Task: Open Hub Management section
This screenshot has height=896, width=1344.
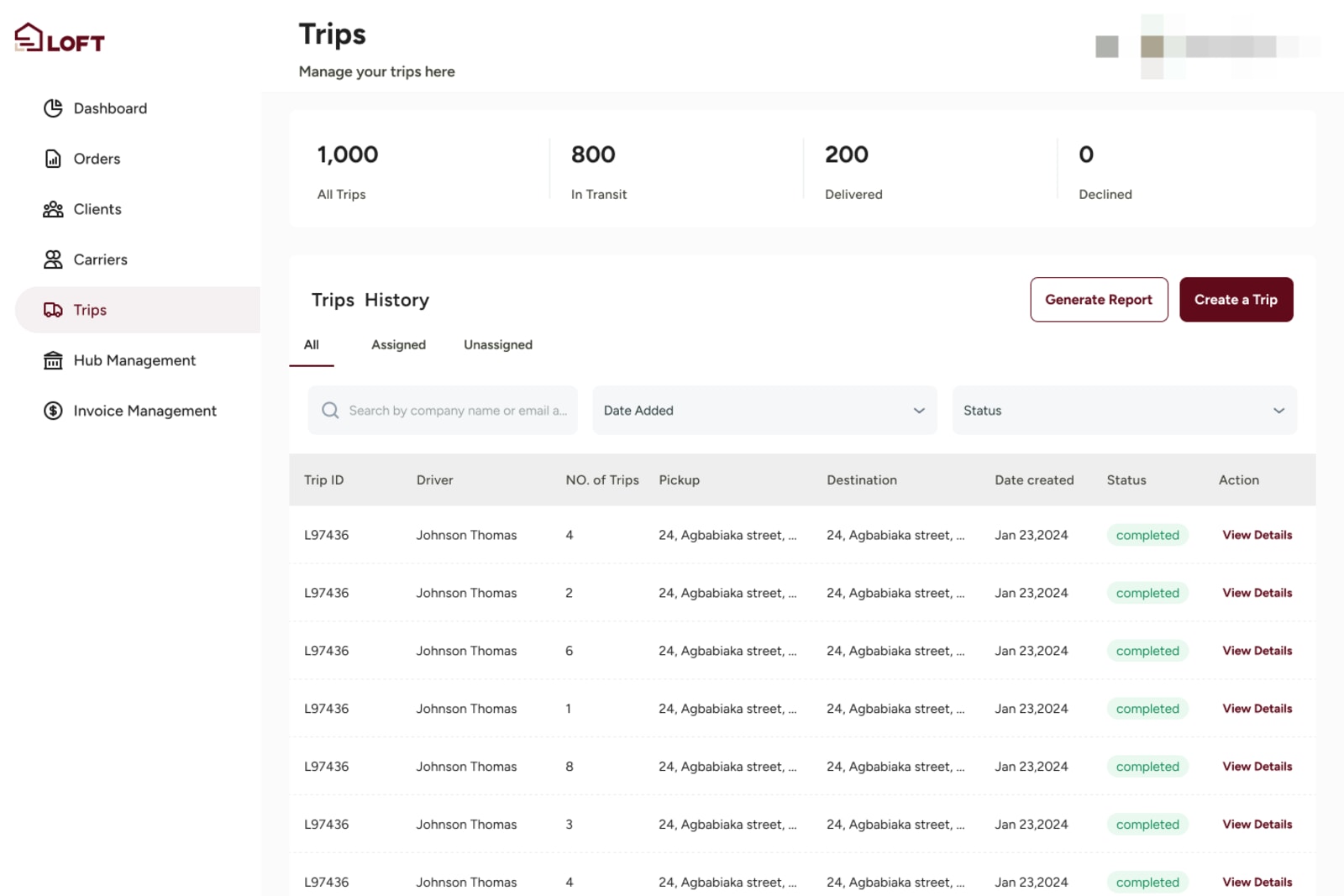Action: point(134,360)
